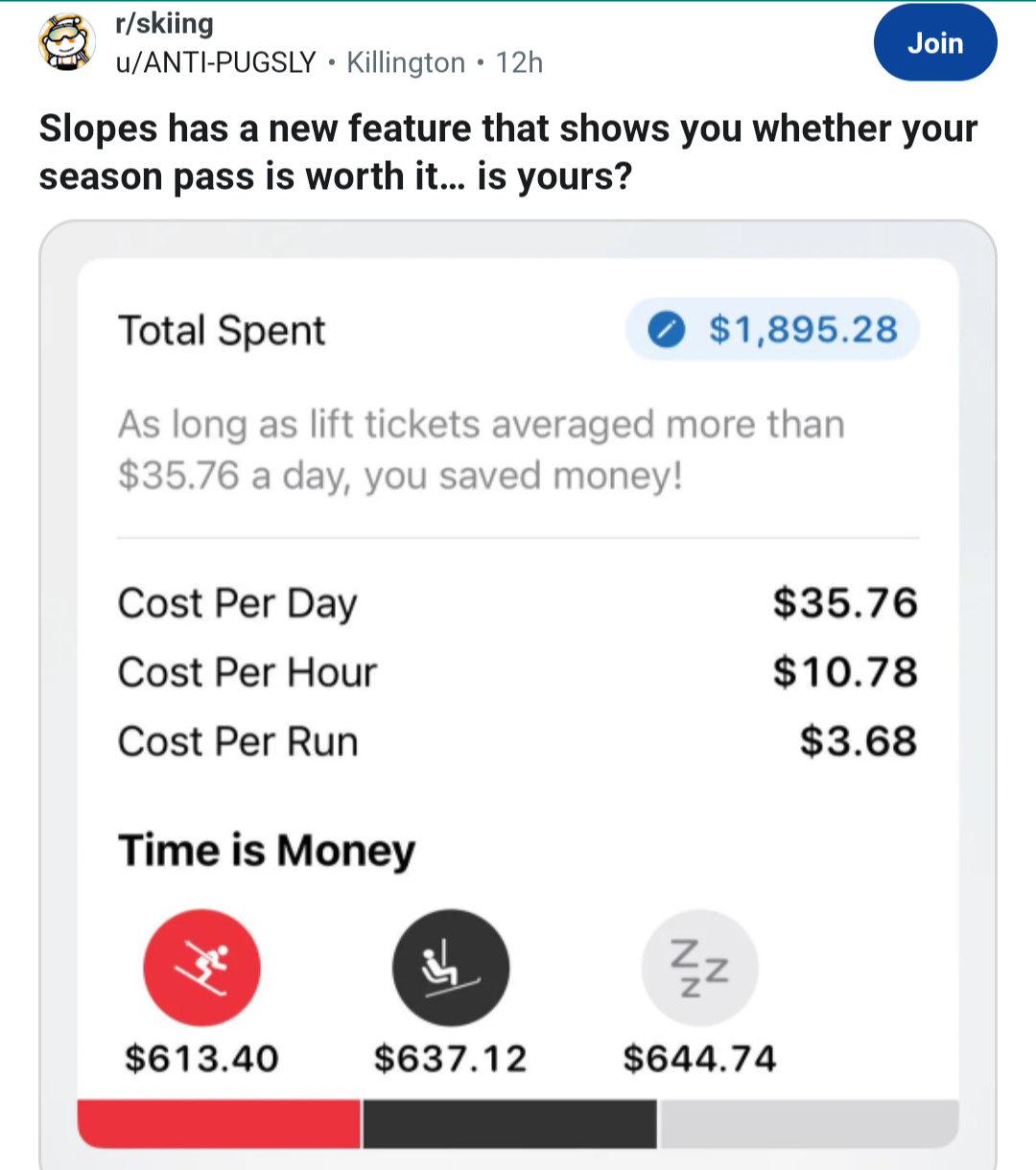Tap the Cost Per Run row
Image resolution: width=1036 pixels, height=1170 pixels.
517,741
